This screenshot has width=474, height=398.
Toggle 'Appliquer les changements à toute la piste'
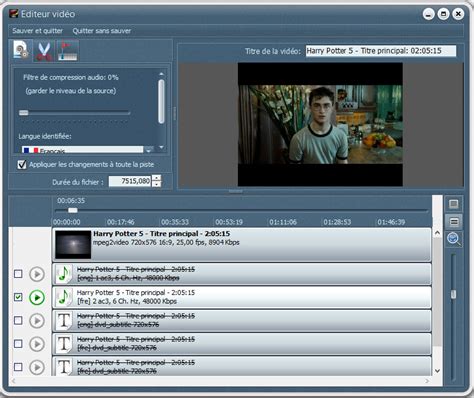[22, 164]
